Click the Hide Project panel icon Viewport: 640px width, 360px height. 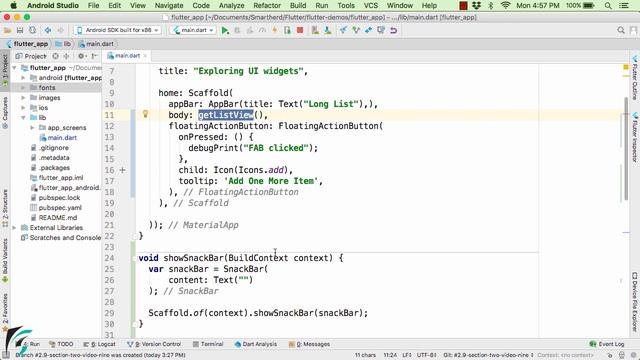pos(94,56)
